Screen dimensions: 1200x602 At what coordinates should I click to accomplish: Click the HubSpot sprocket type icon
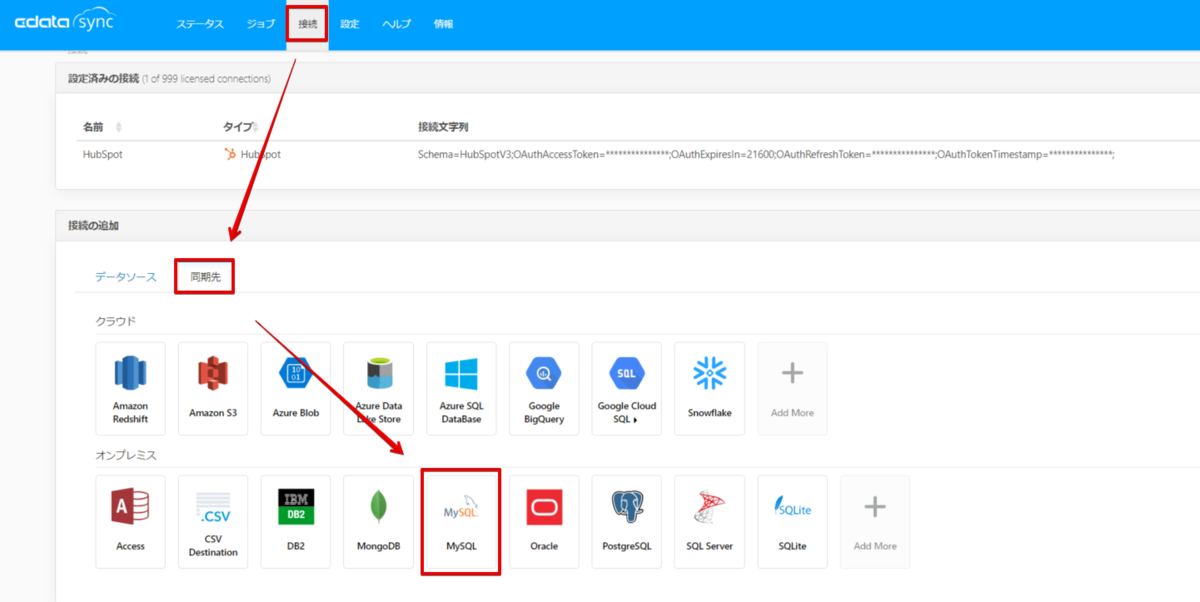click(x=230, y=155)
